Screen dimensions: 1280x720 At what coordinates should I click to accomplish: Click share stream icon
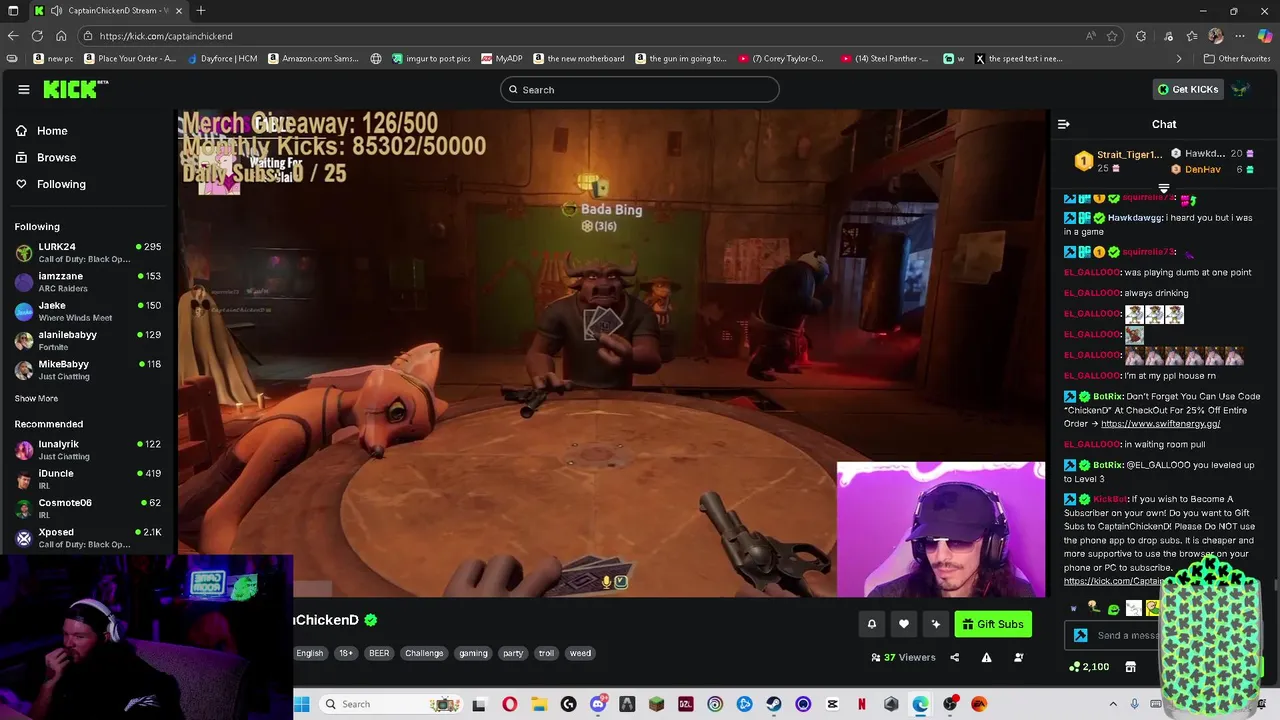click(x=954, y=657)
